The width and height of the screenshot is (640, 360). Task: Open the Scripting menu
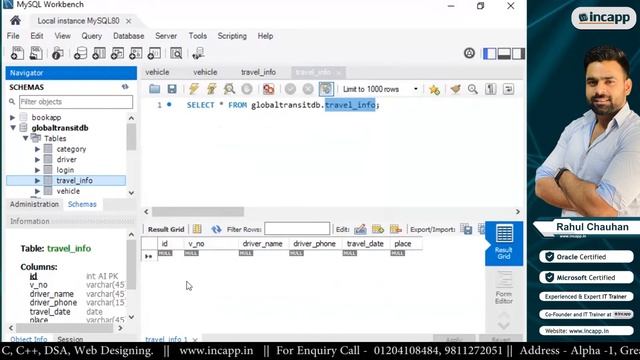click(x=232, y=36)
